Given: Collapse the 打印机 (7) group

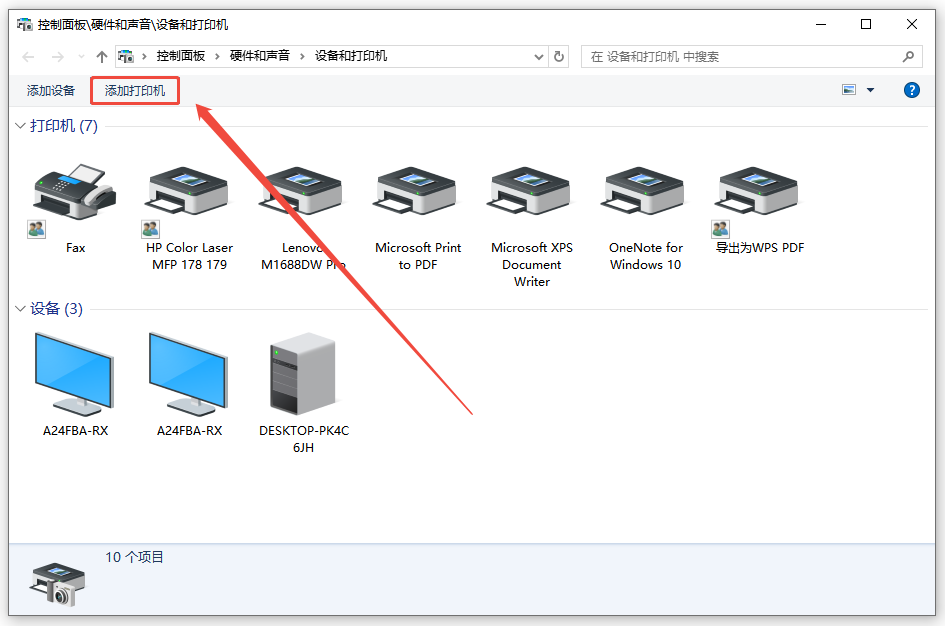Looking at the screenshot, I should tap(20, 126).
